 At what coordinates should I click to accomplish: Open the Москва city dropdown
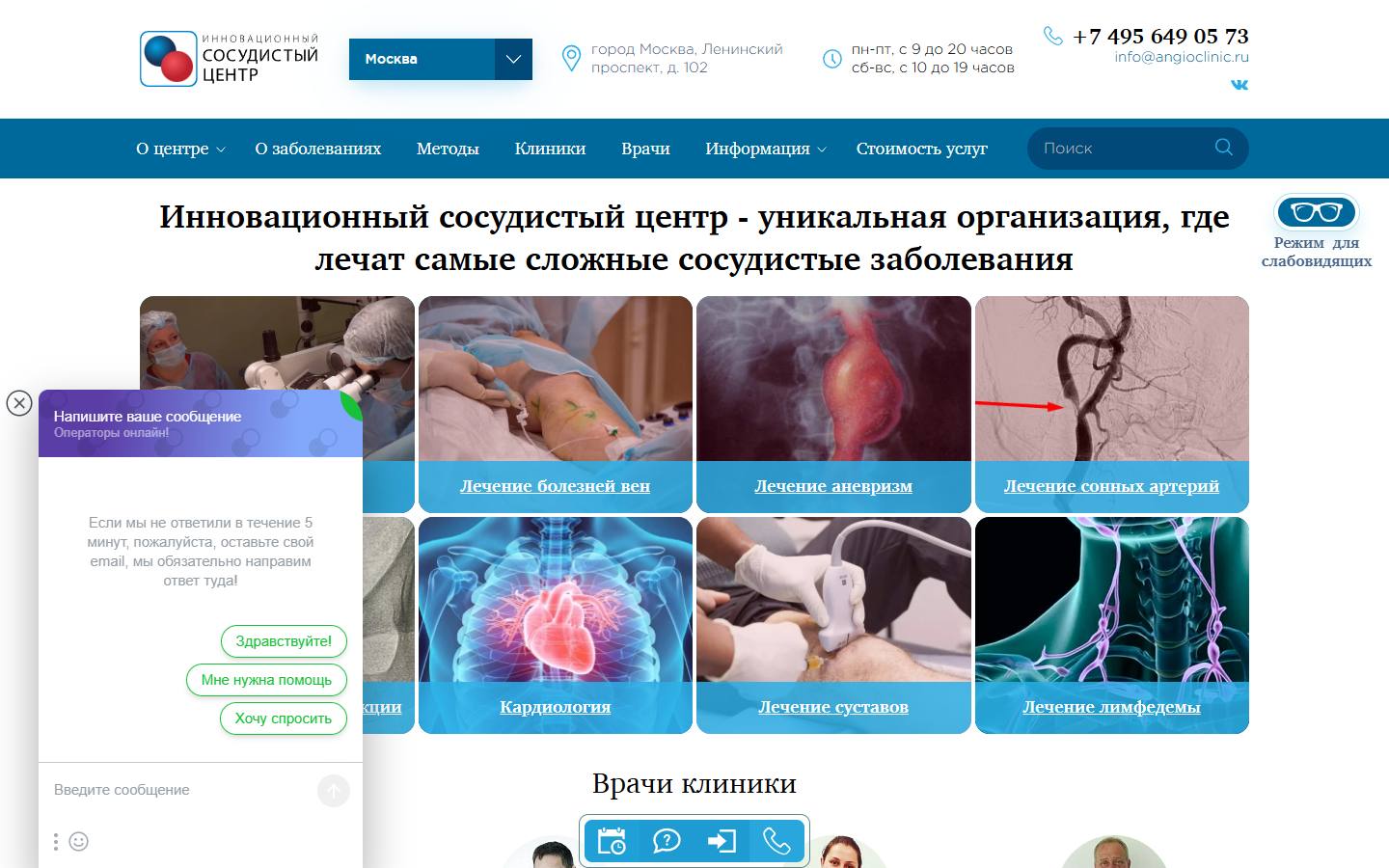441,59
